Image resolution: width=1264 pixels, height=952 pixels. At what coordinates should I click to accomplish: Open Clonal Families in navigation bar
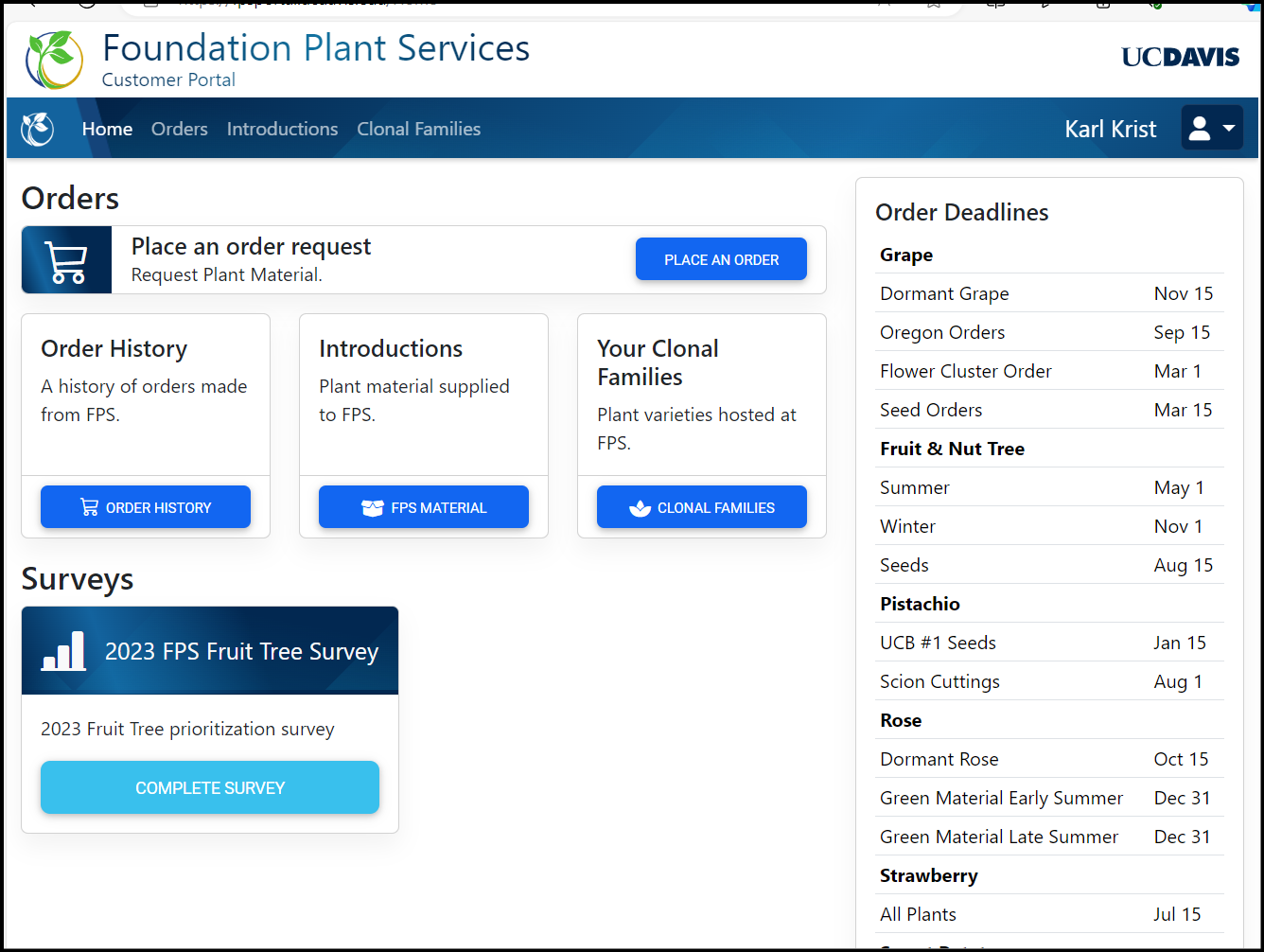click(x=418, y=129)
